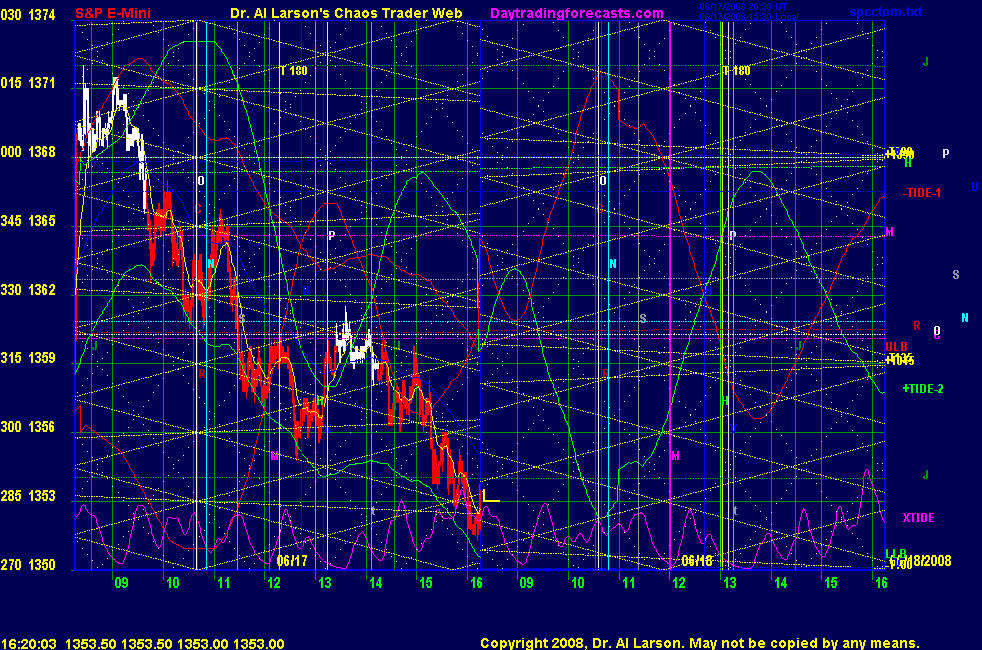Click the "spcctom.txt" file name label
Image resolution: width=982 pixels, height=650 pixels.
886,12
